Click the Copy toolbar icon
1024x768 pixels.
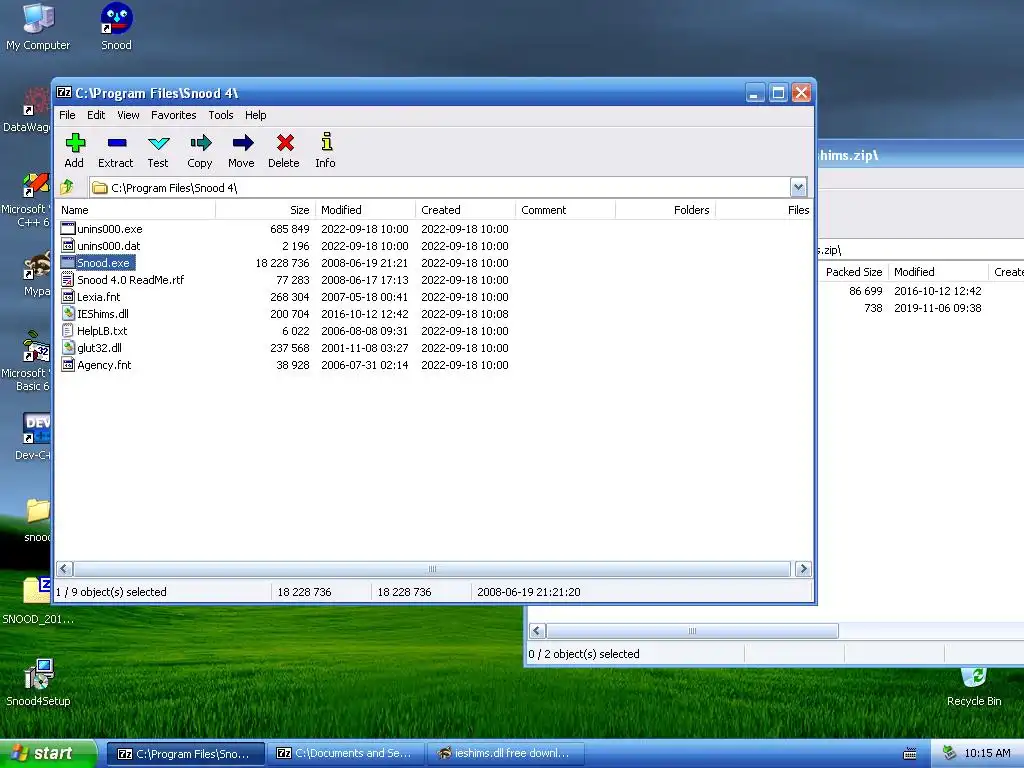pyautogui.click(x=200, y=143)
